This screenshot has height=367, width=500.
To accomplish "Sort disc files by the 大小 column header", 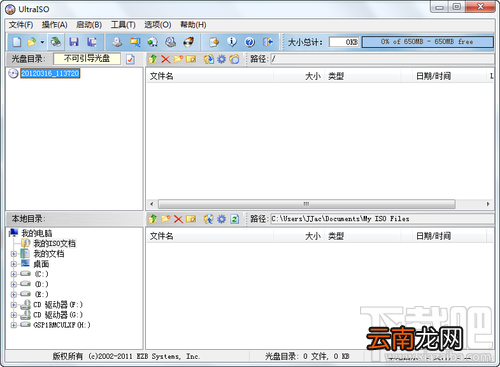I will pyautogui.click(x=298, y=76).
